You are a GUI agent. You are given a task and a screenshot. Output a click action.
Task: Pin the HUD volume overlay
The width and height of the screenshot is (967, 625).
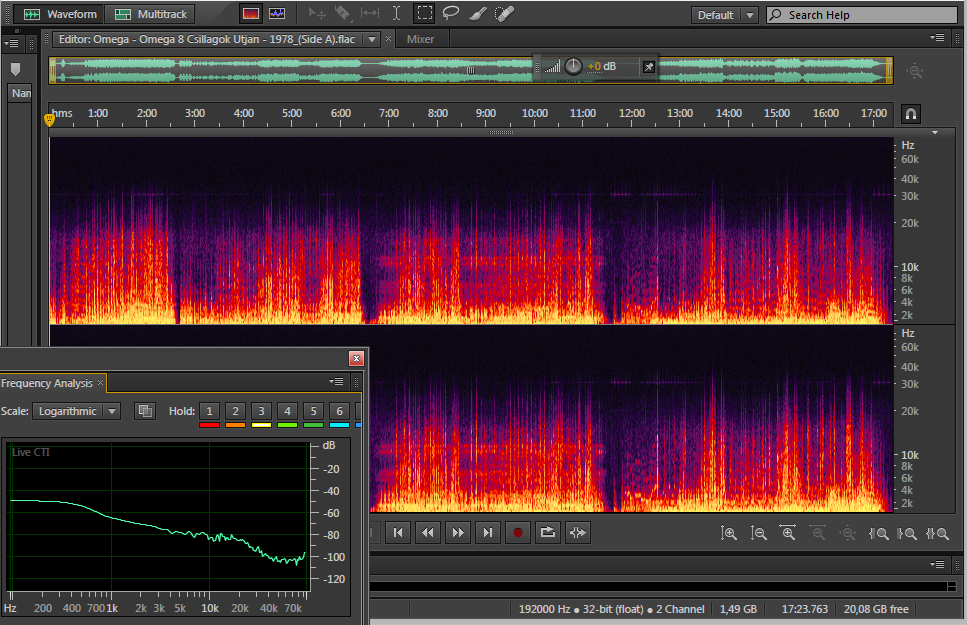pyautogui.click(x=649, y=67)
